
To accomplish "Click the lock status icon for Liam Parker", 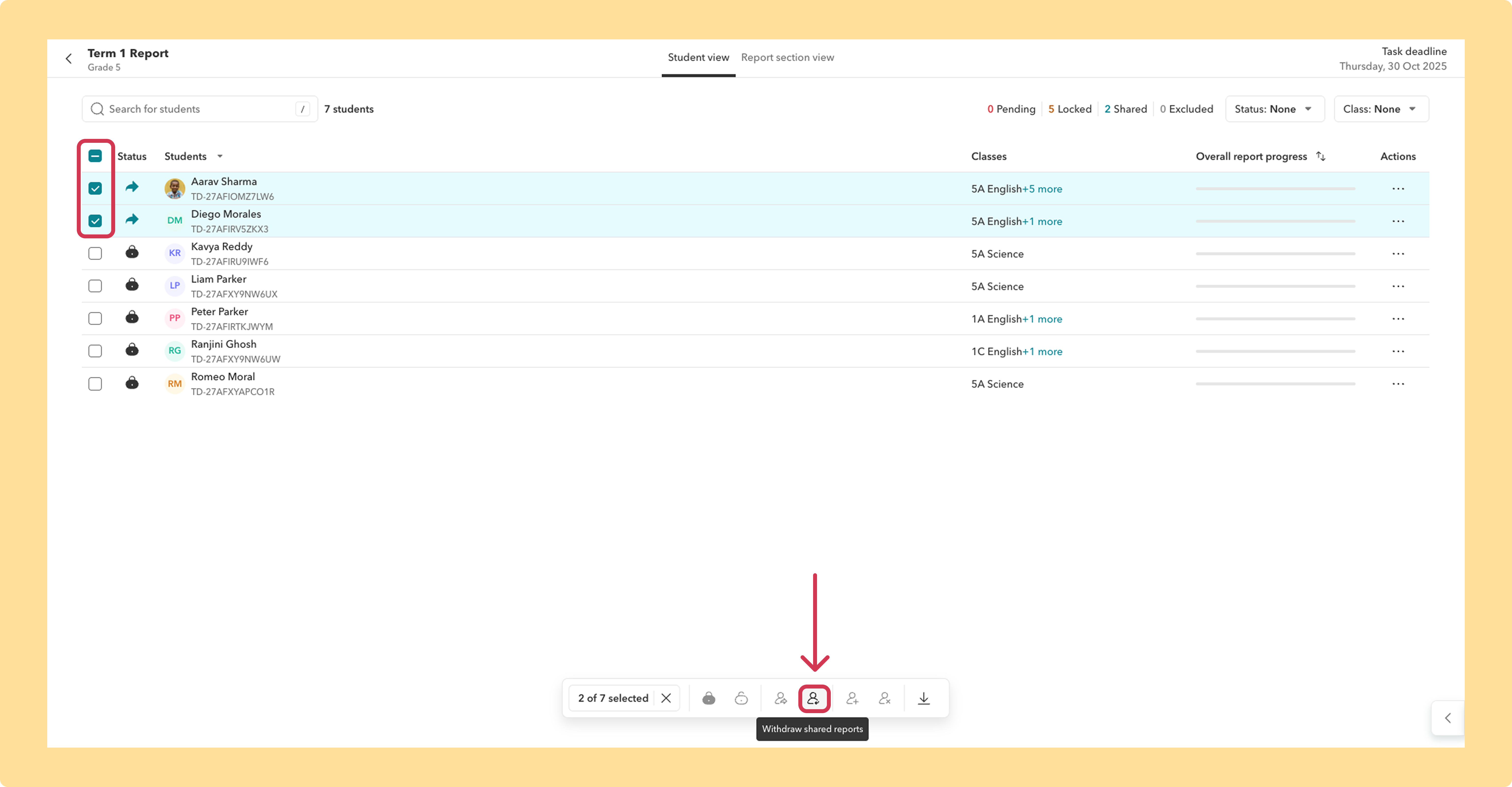I will tap(132, 285).
